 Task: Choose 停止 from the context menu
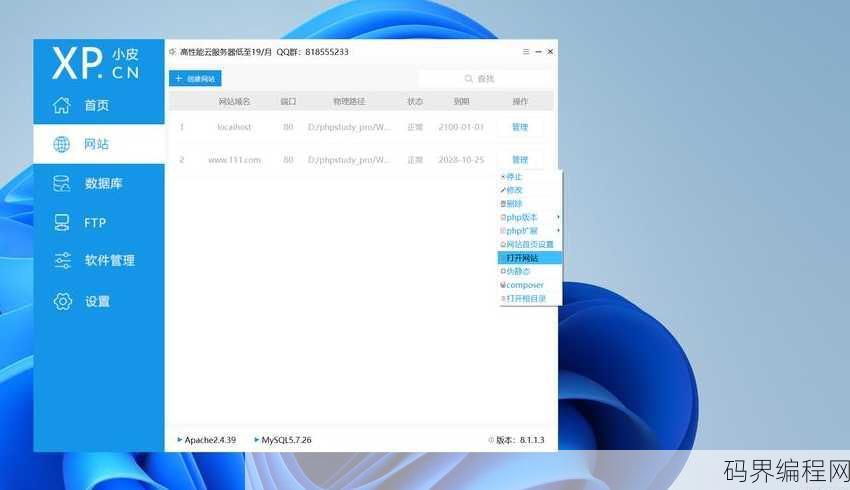click(530, 177)
